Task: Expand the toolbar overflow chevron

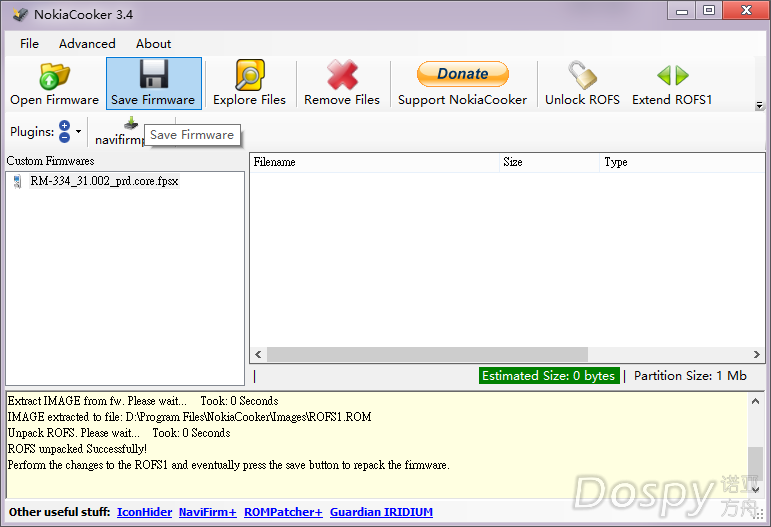Action: (x=759, y=105)
